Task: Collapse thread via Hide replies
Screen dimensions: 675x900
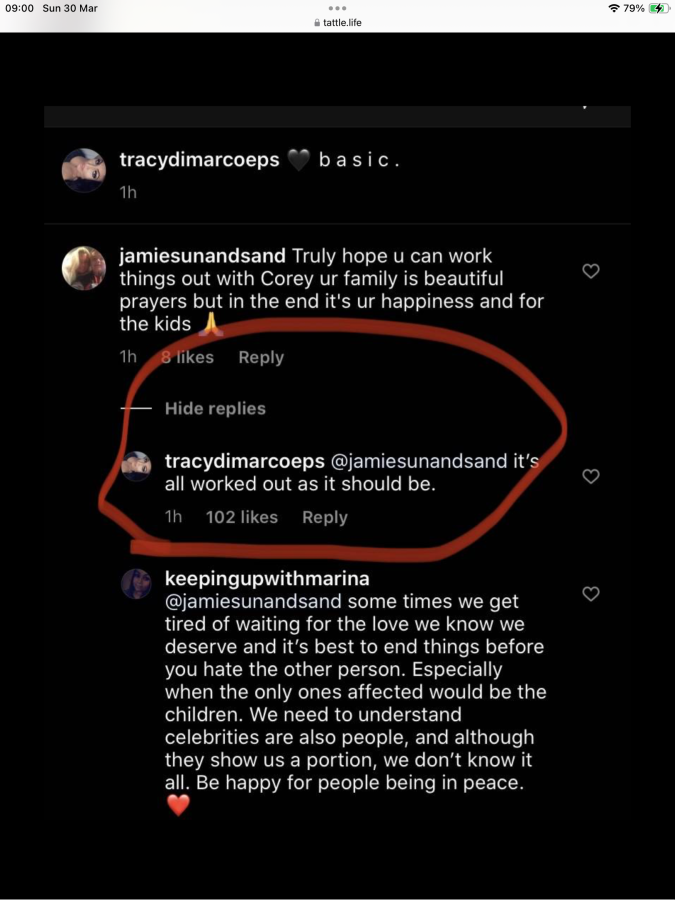Action: pyautogui.click(x=215, y=408)
